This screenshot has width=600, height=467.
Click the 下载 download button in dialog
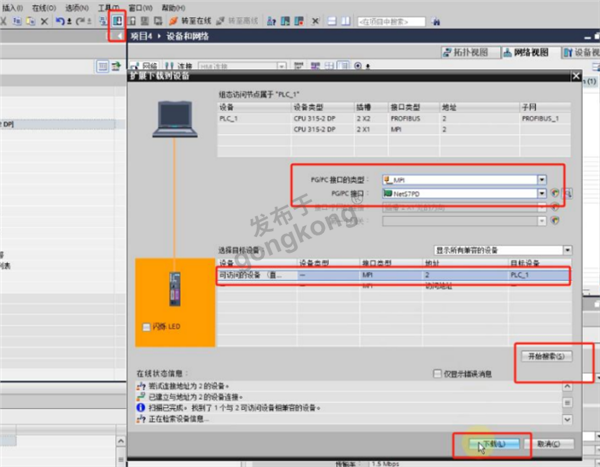494,444
